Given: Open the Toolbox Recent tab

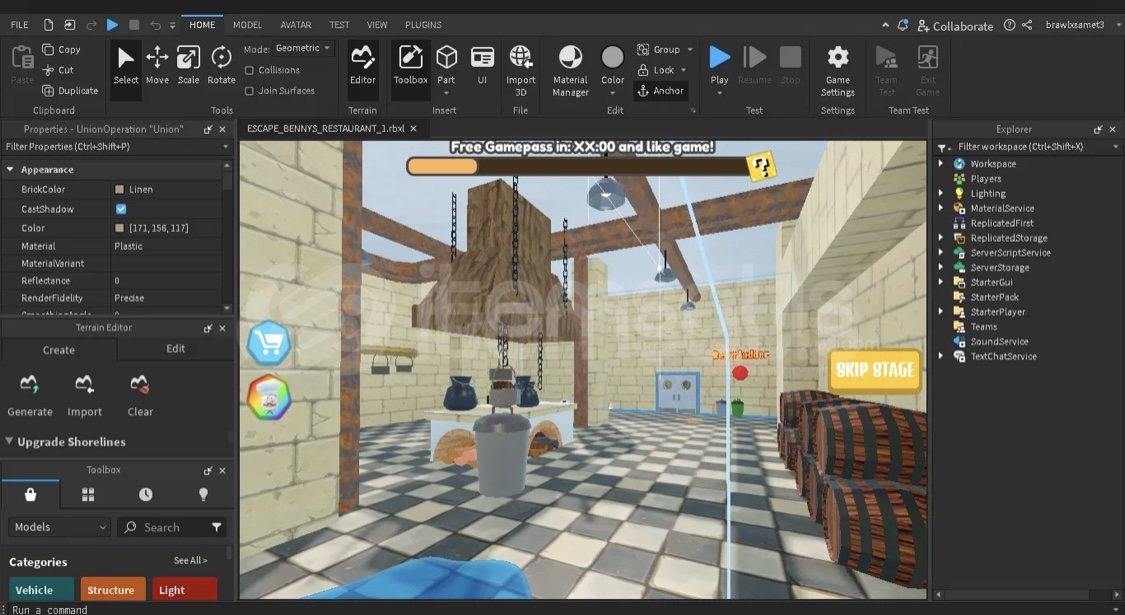Looking at the screenshot, I should (146, 494).
